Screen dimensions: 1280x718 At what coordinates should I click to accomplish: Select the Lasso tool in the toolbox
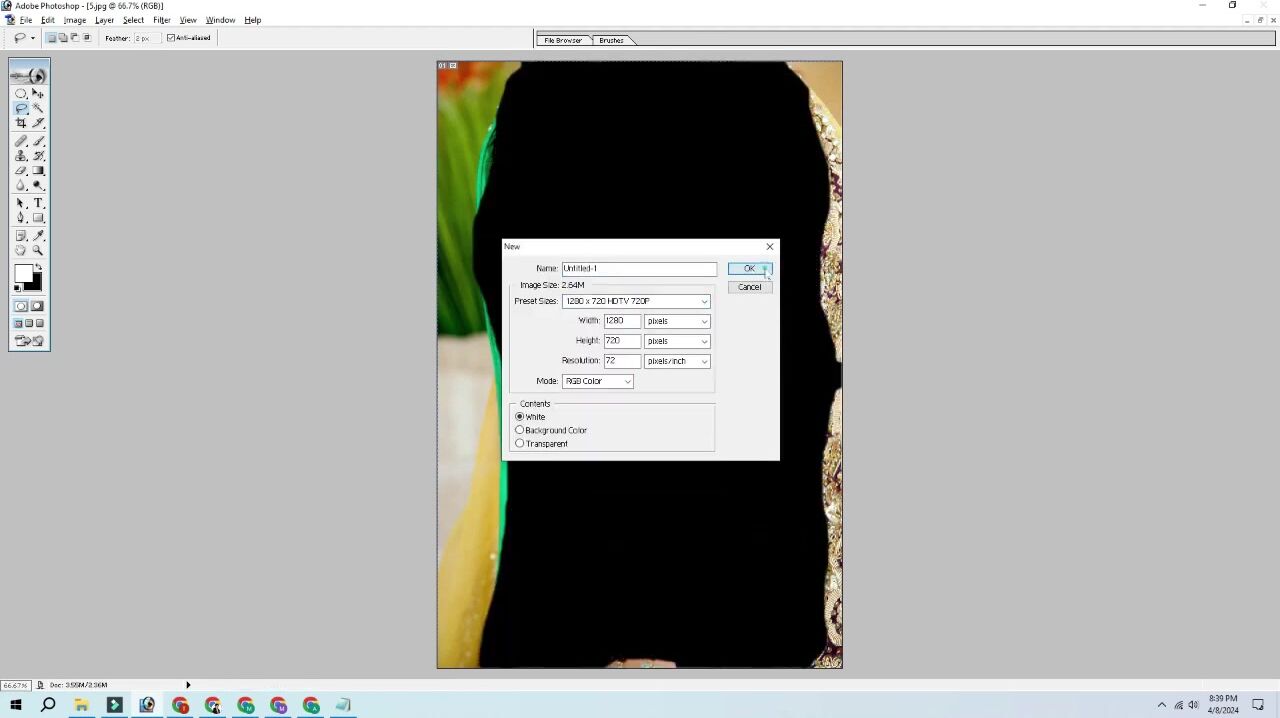[x=21, y=108]
